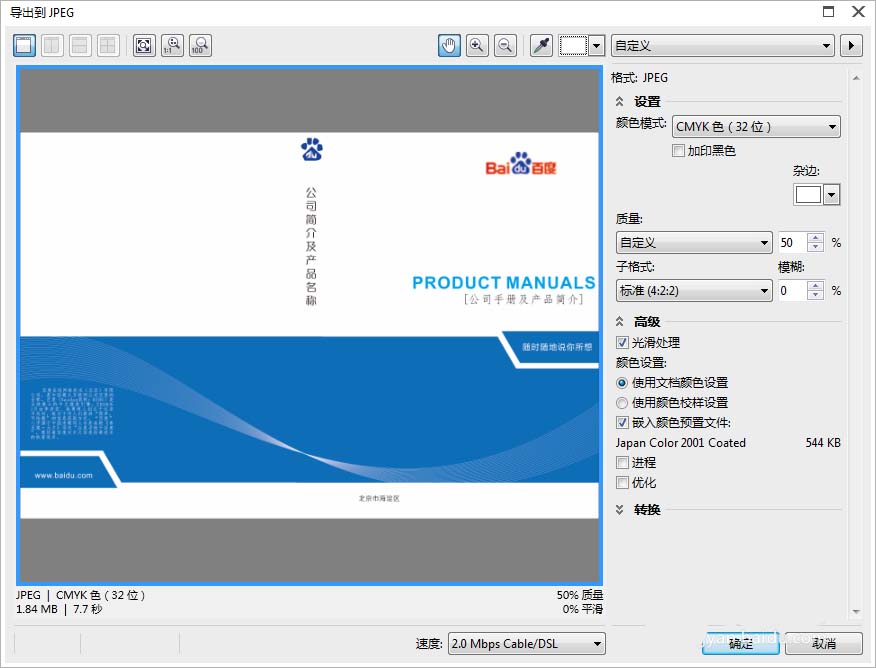Select the full single preview layout icon
This screenshot has height=668, width=876.
coord(25,45)
